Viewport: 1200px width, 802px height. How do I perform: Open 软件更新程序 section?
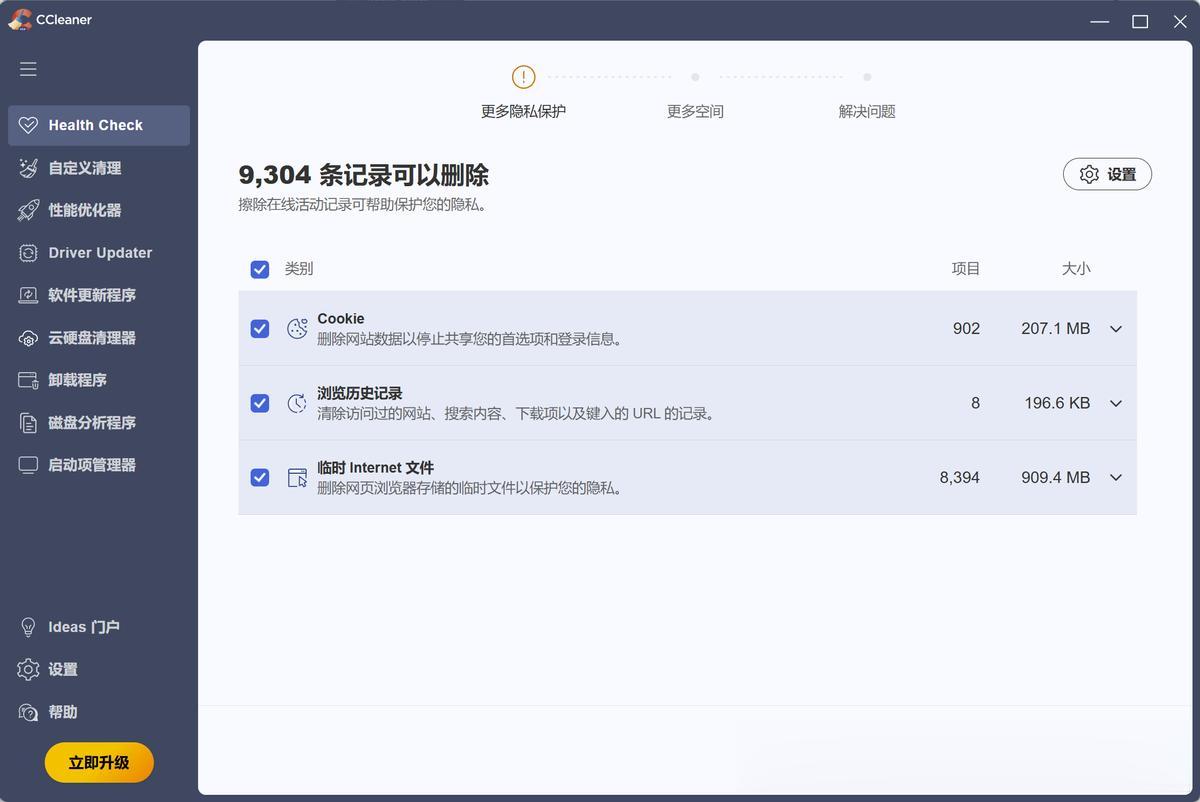99,295
